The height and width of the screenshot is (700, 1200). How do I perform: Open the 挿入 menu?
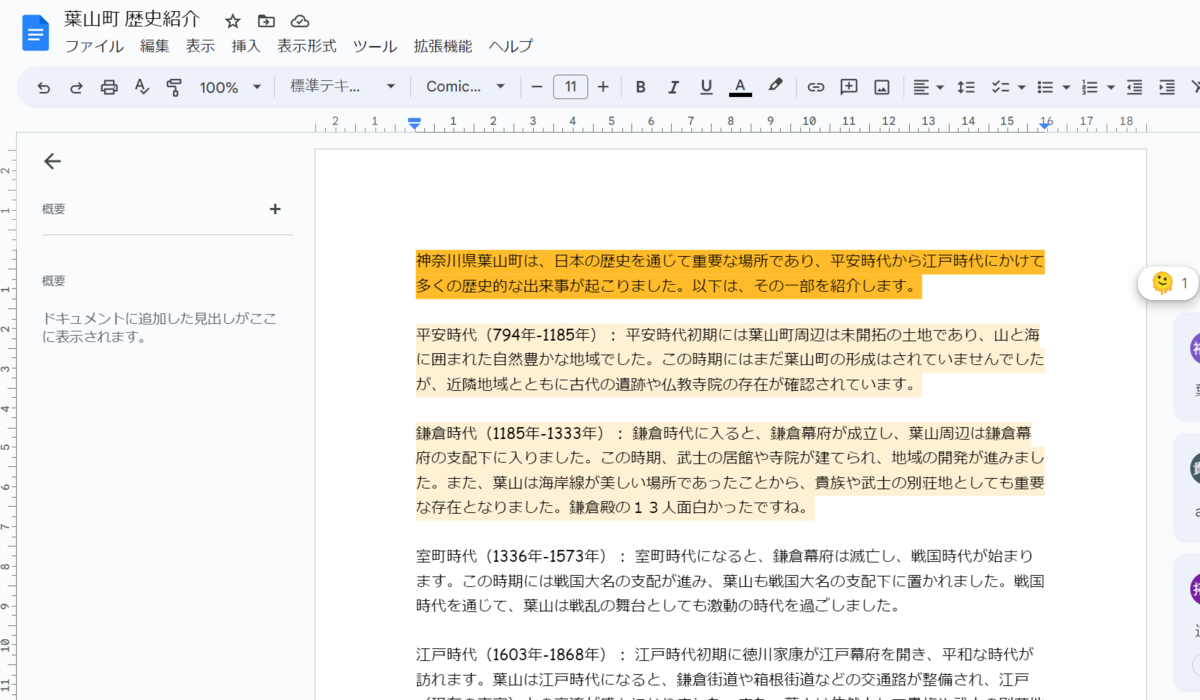click(246, 46)
